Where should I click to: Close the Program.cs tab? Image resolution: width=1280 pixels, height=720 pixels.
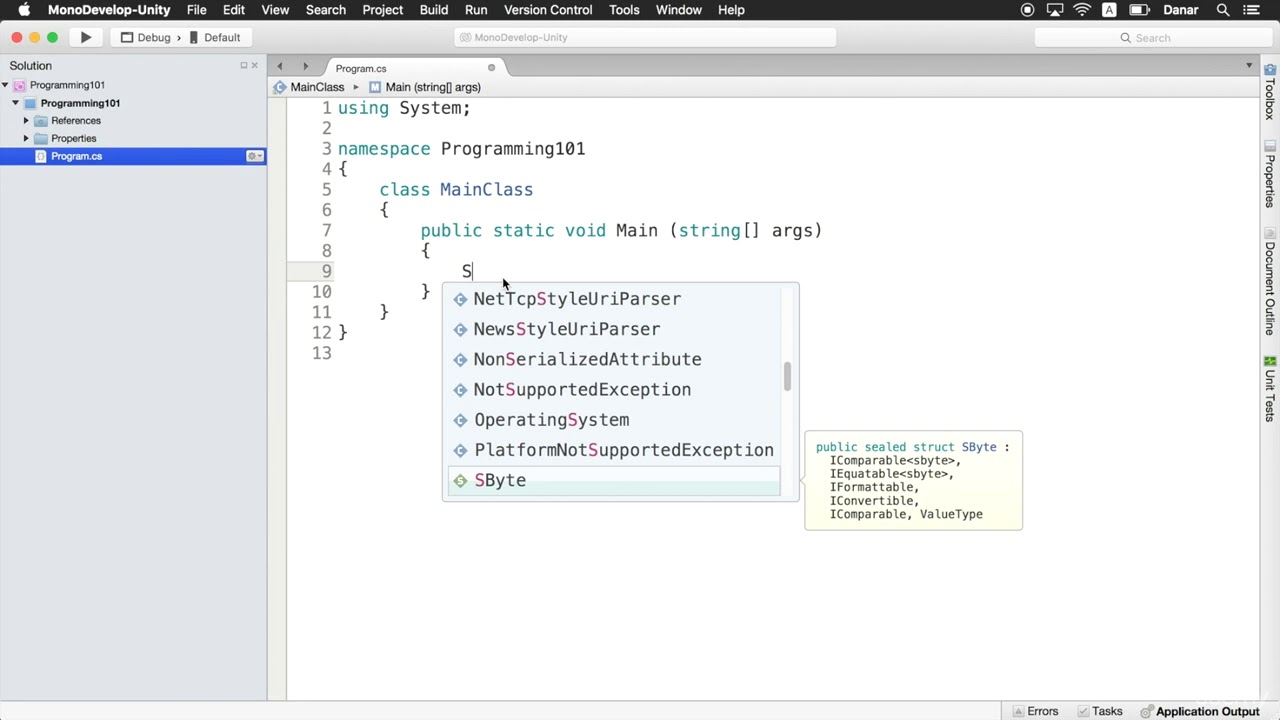pyautogui.click(x=491, y=68)
